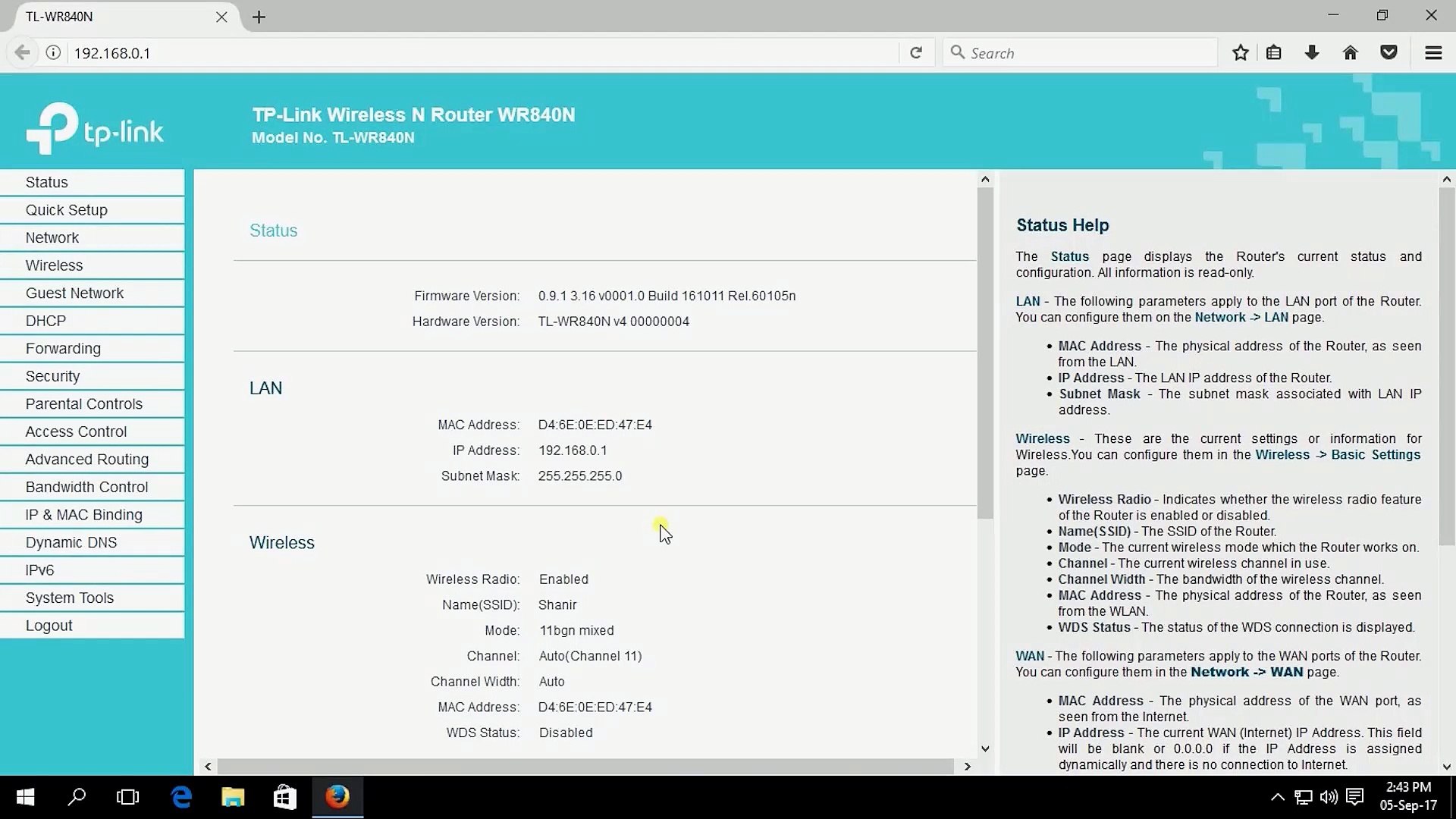
Task: Open the System Tools menu item
Action: click(x=69, y=598)
